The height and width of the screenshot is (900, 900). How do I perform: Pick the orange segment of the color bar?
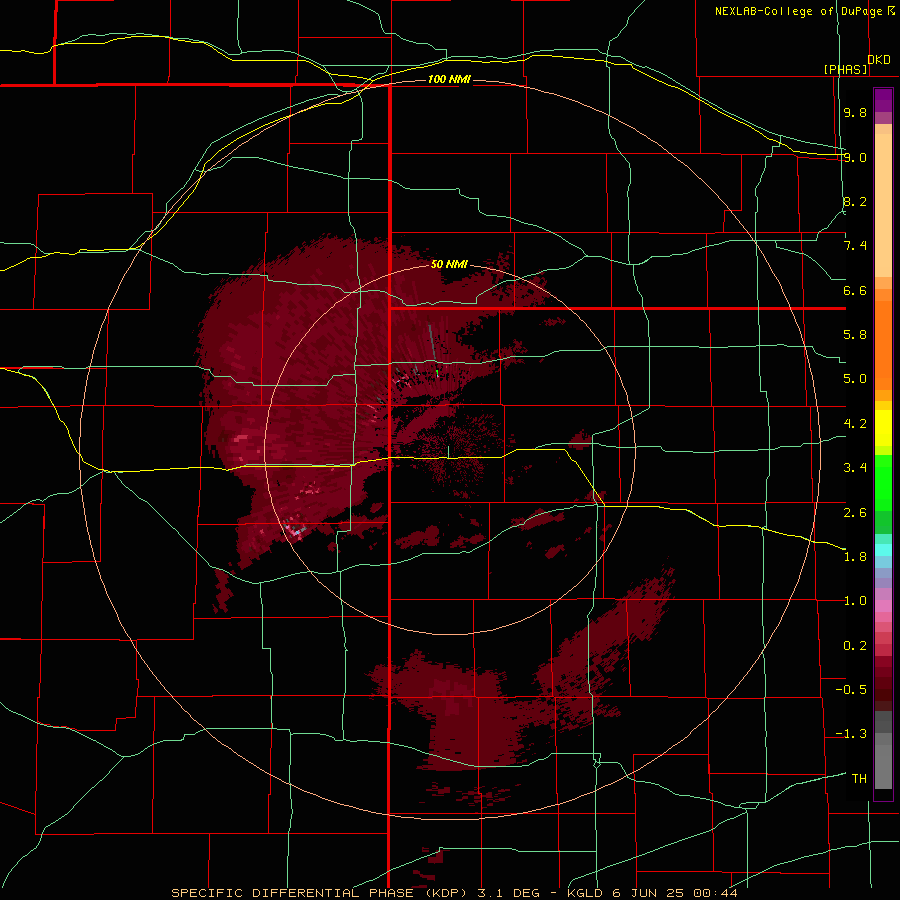pos(883,344)
